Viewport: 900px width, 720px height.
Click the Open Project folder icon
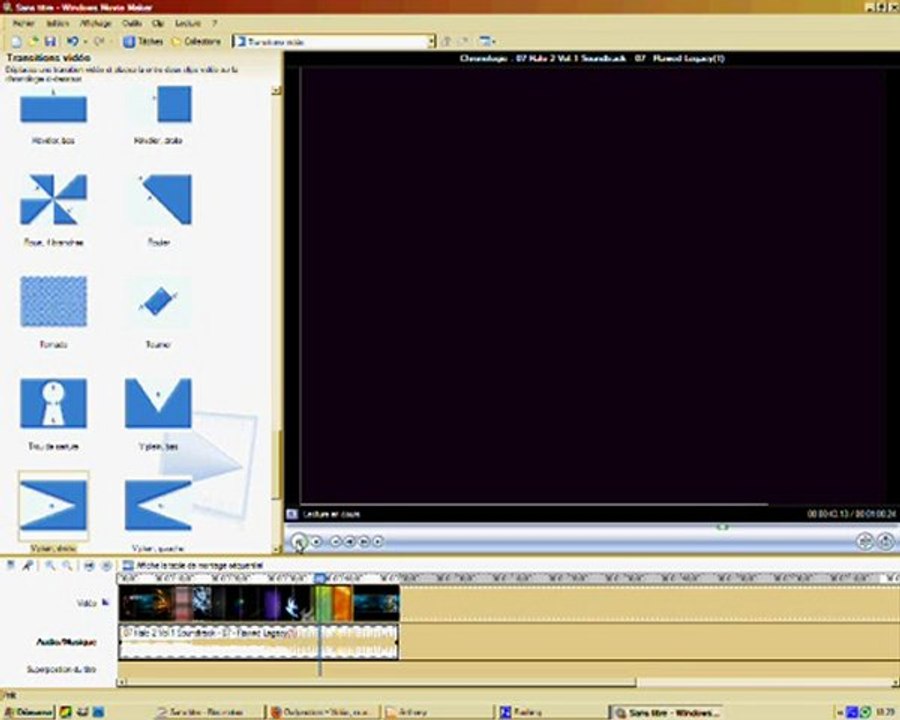(x=34, y=41)
